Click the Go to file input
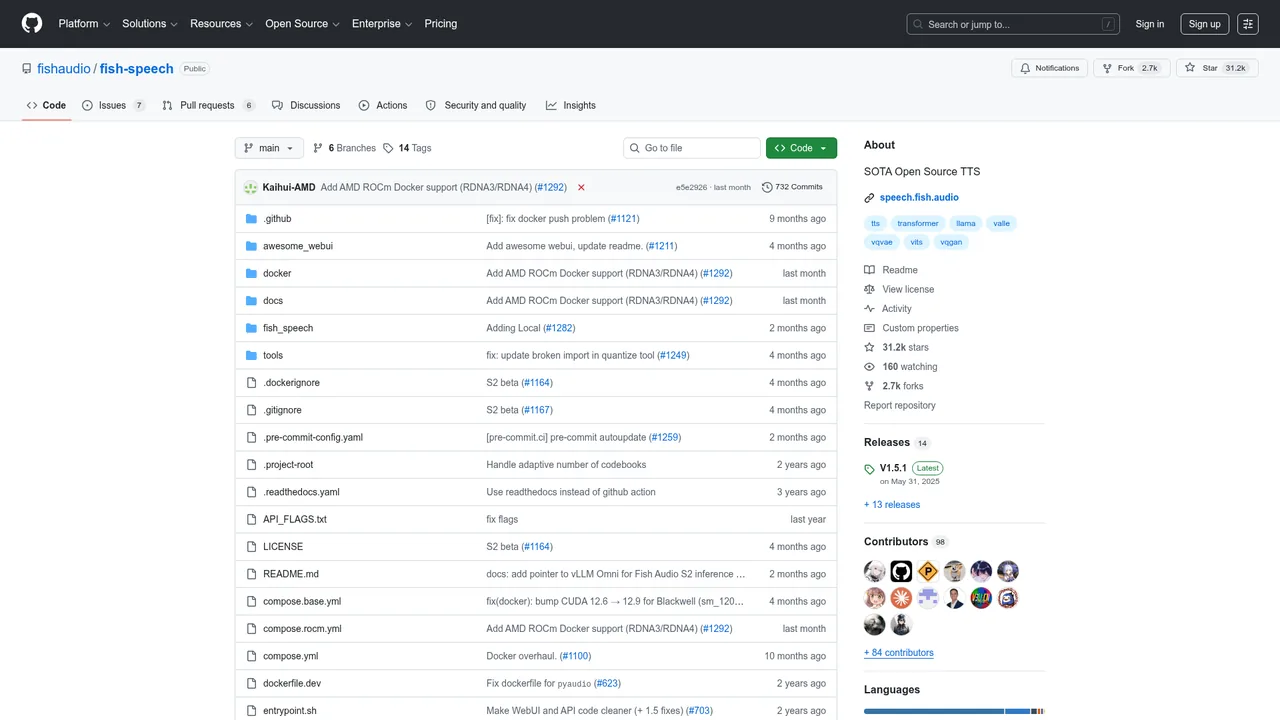 point(692,148)
